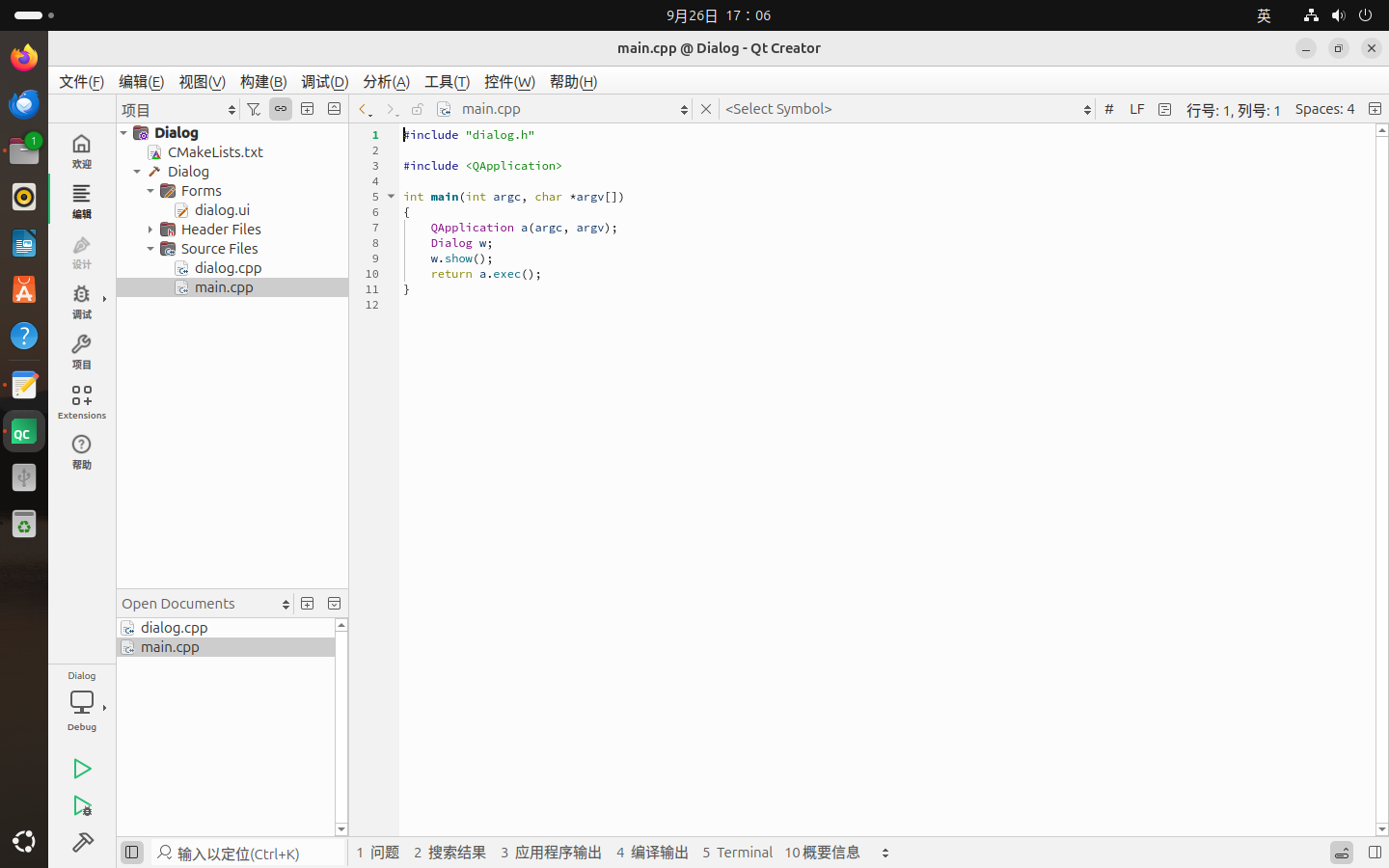1389x868 pixels.
Task: Collapse the Source Files folder
Action: (150, 249)
